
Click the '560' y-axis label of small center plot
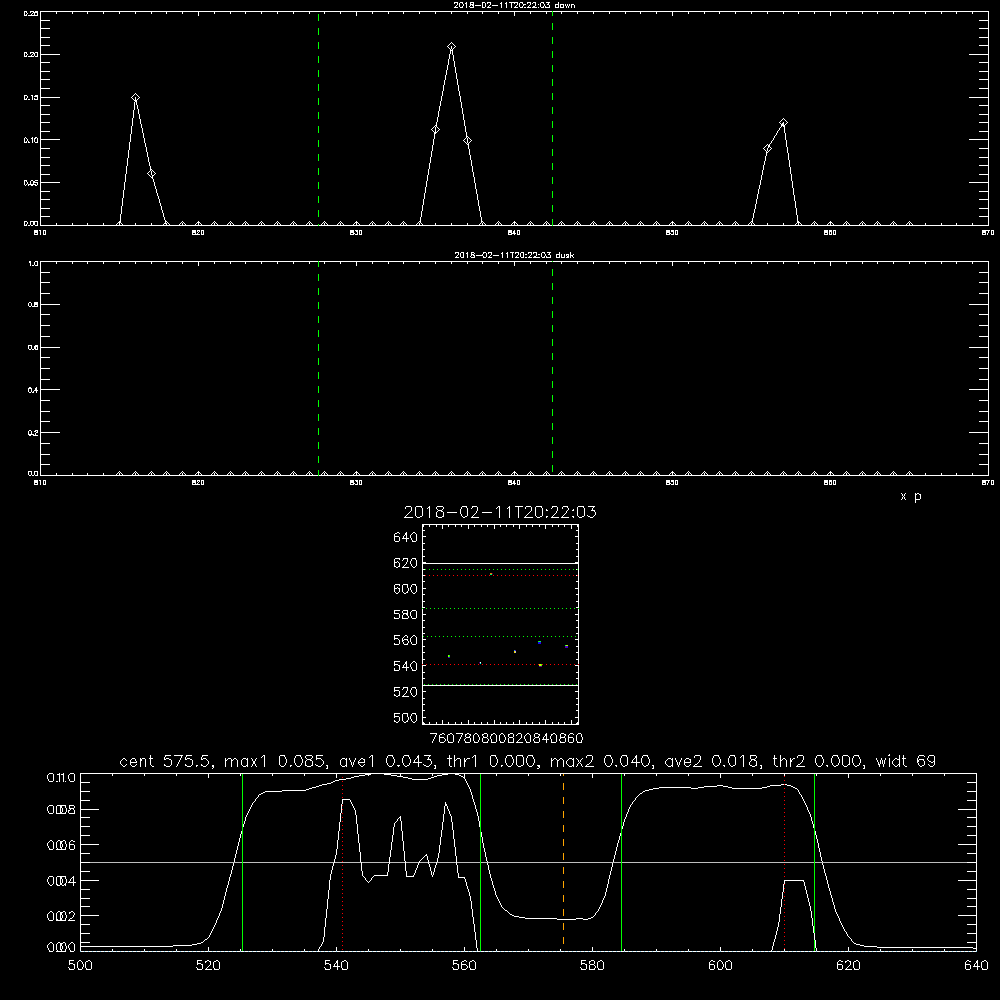406,640
